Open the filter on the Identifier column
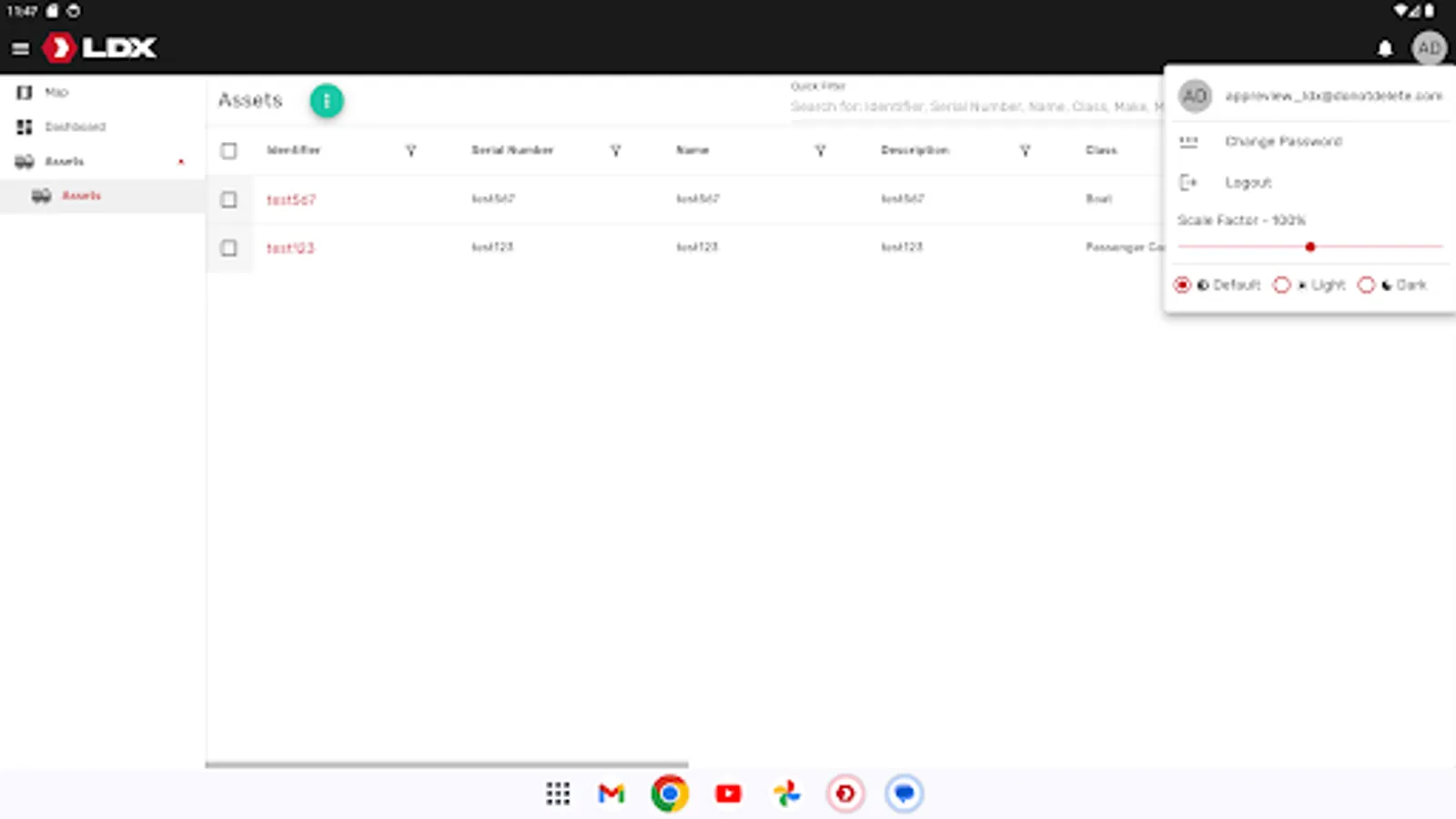The image size is (1456, 819). [x=411, y=151]
